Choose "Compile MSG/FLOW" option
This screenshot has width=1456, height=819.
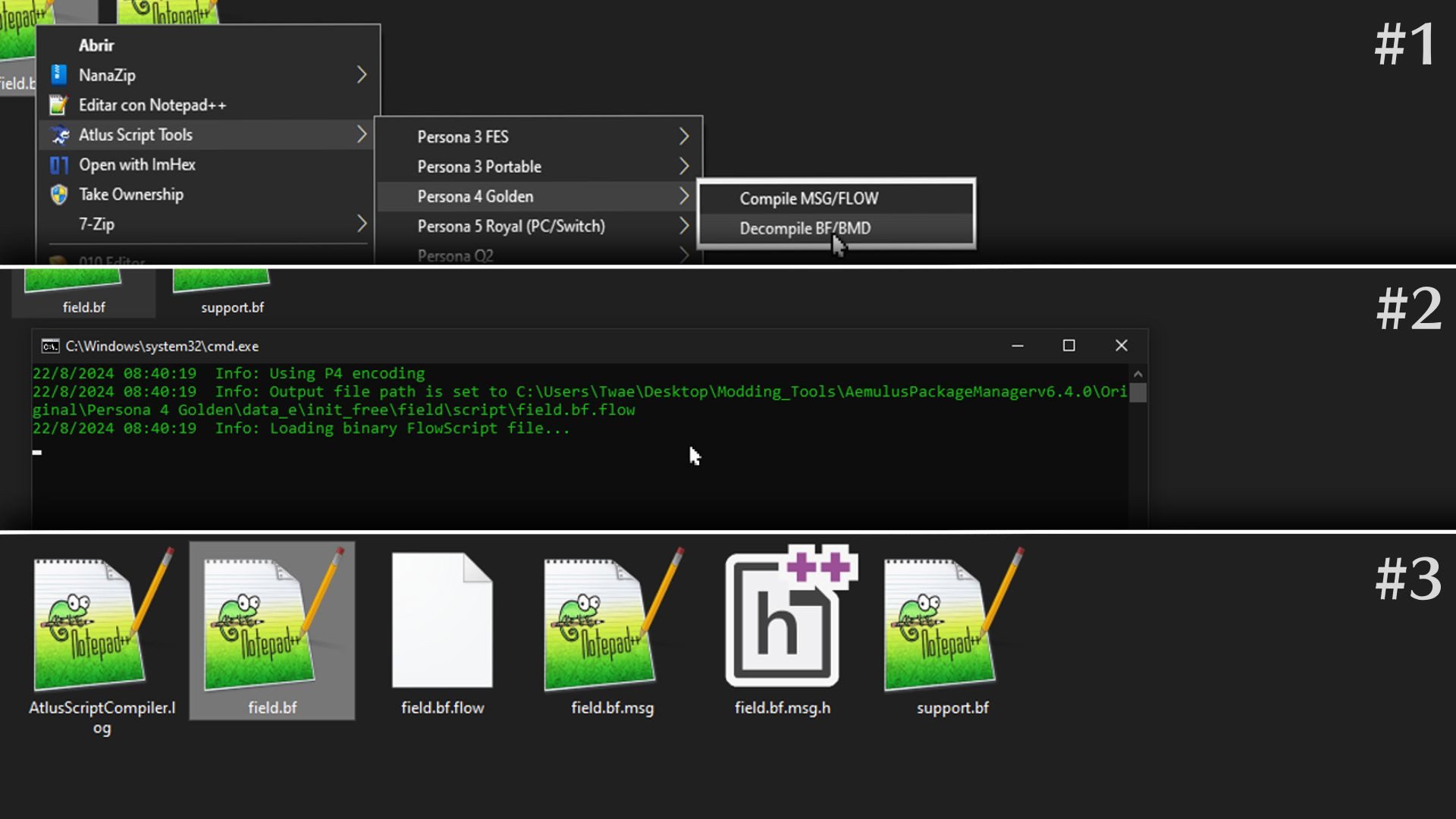coord(808,198)
